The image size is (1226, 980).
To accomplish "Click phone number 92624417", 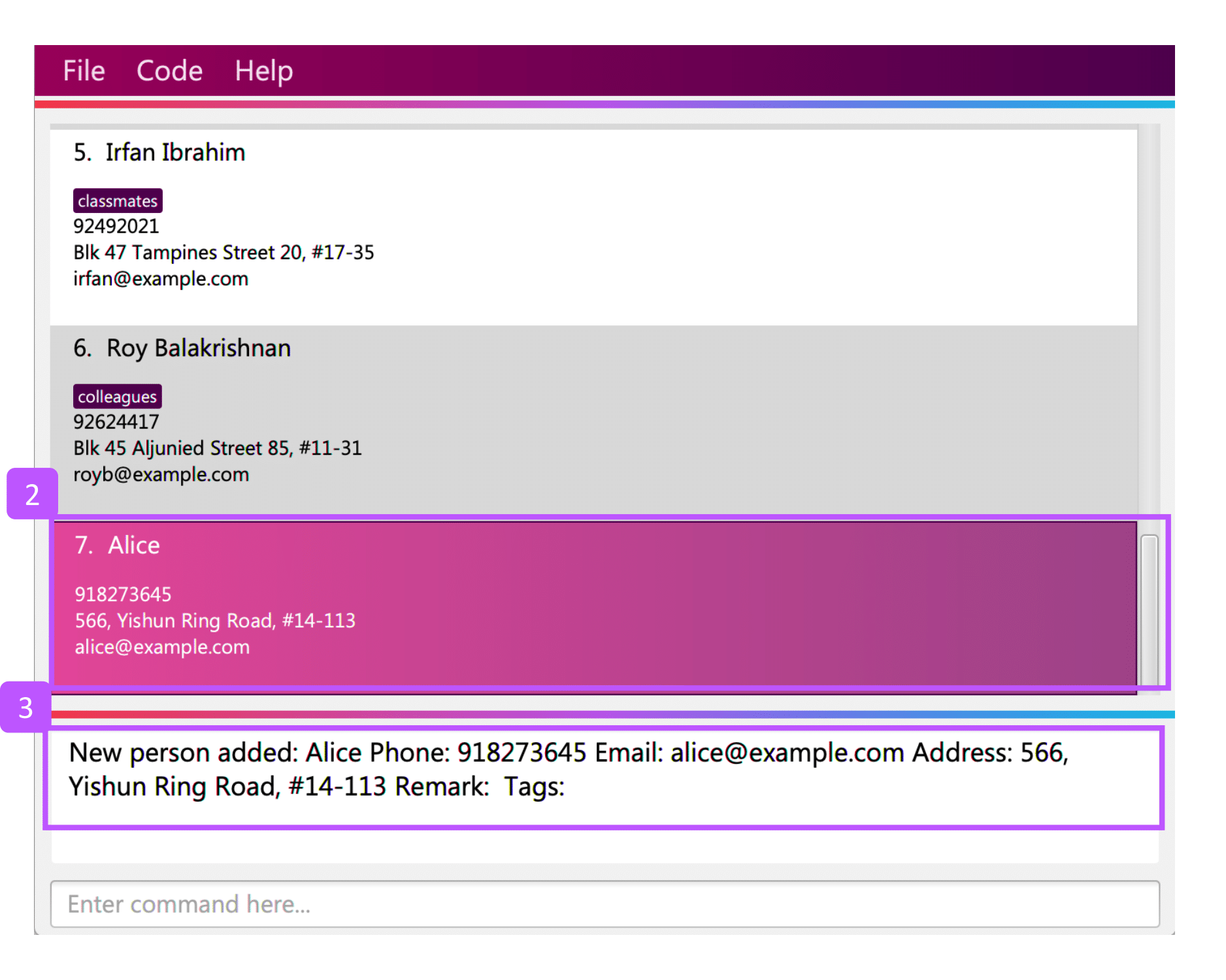I will pos(116,422).
